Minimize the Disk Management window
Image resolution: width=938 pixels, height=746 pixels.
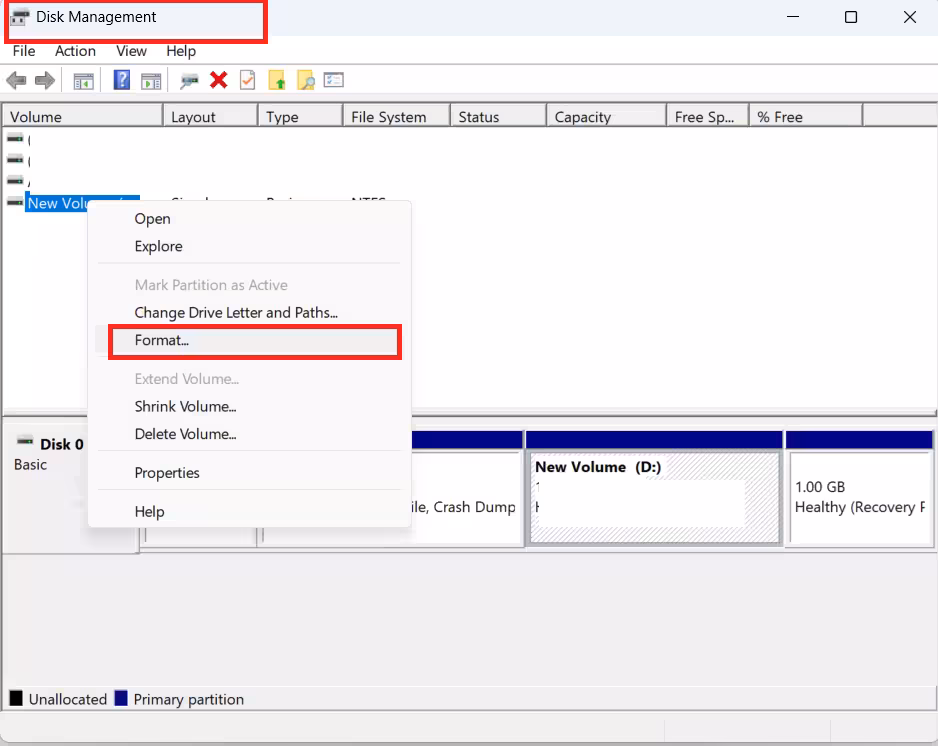(793, 17)
